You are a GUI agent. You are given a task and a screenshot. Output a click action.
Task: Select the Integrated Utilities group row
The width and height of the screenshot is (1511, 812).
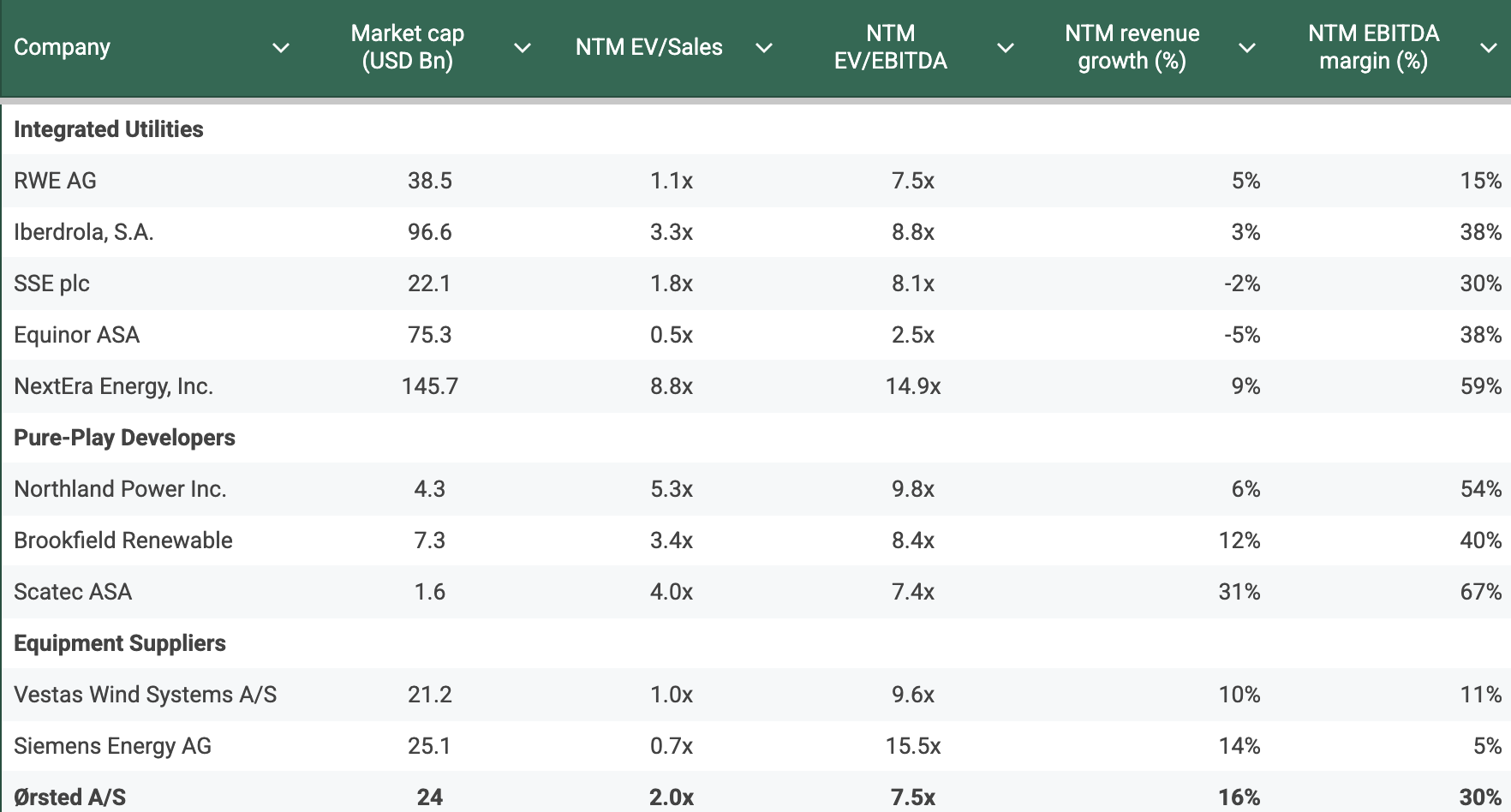click(x=755, y=129)
